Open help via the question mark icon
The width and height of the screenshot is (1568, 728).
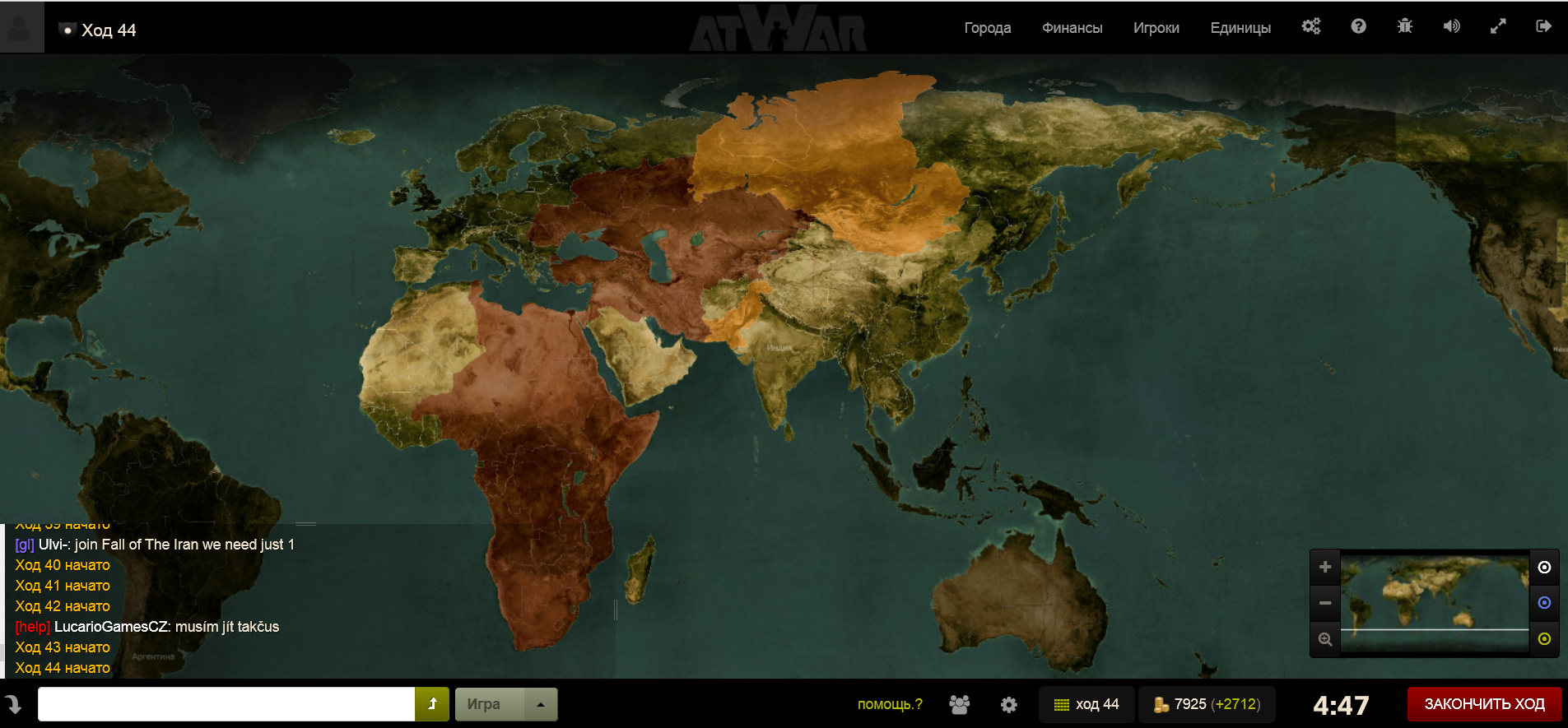(1358, 26)
